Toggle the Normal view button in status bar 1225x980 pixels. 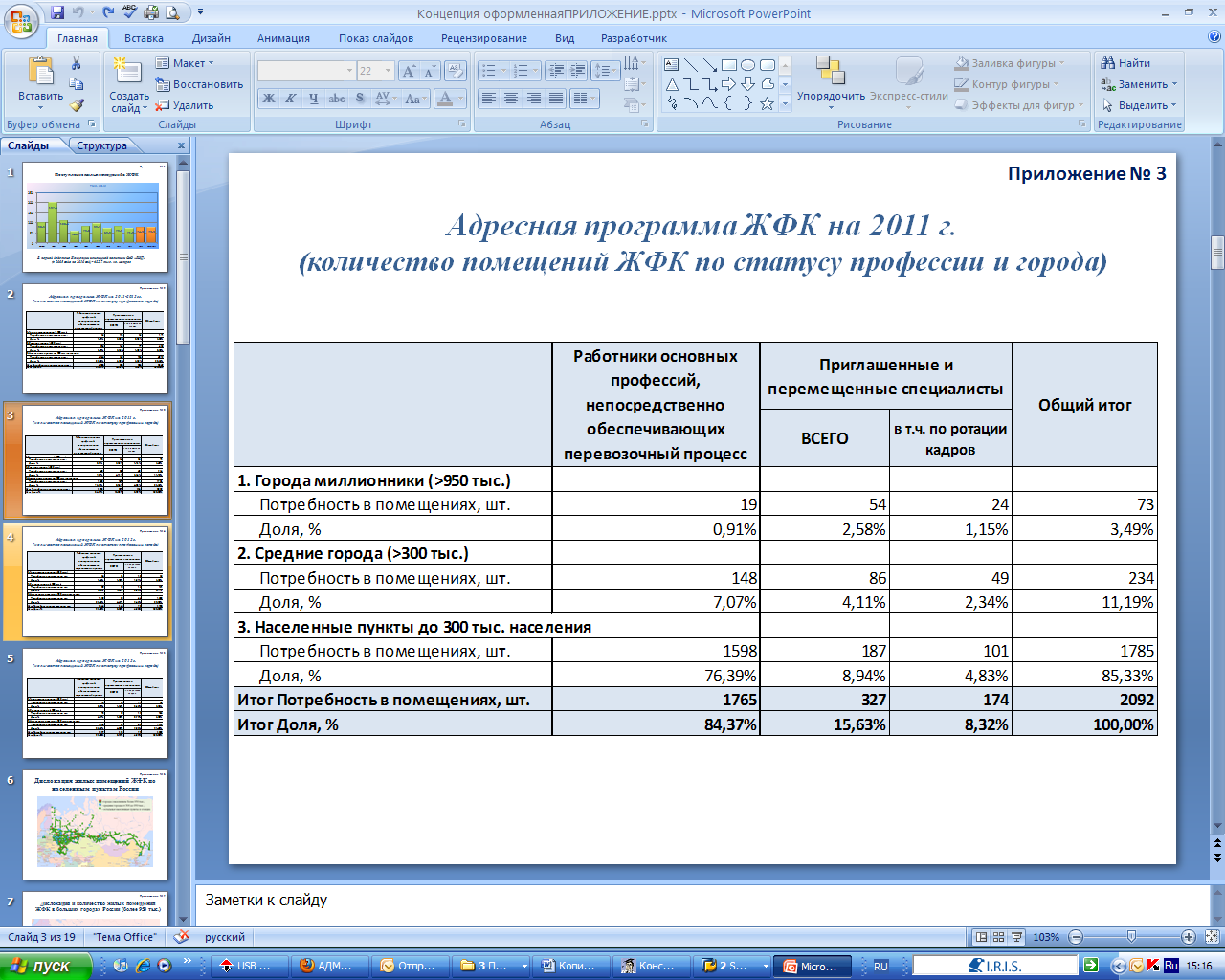[x=981, y=938]
